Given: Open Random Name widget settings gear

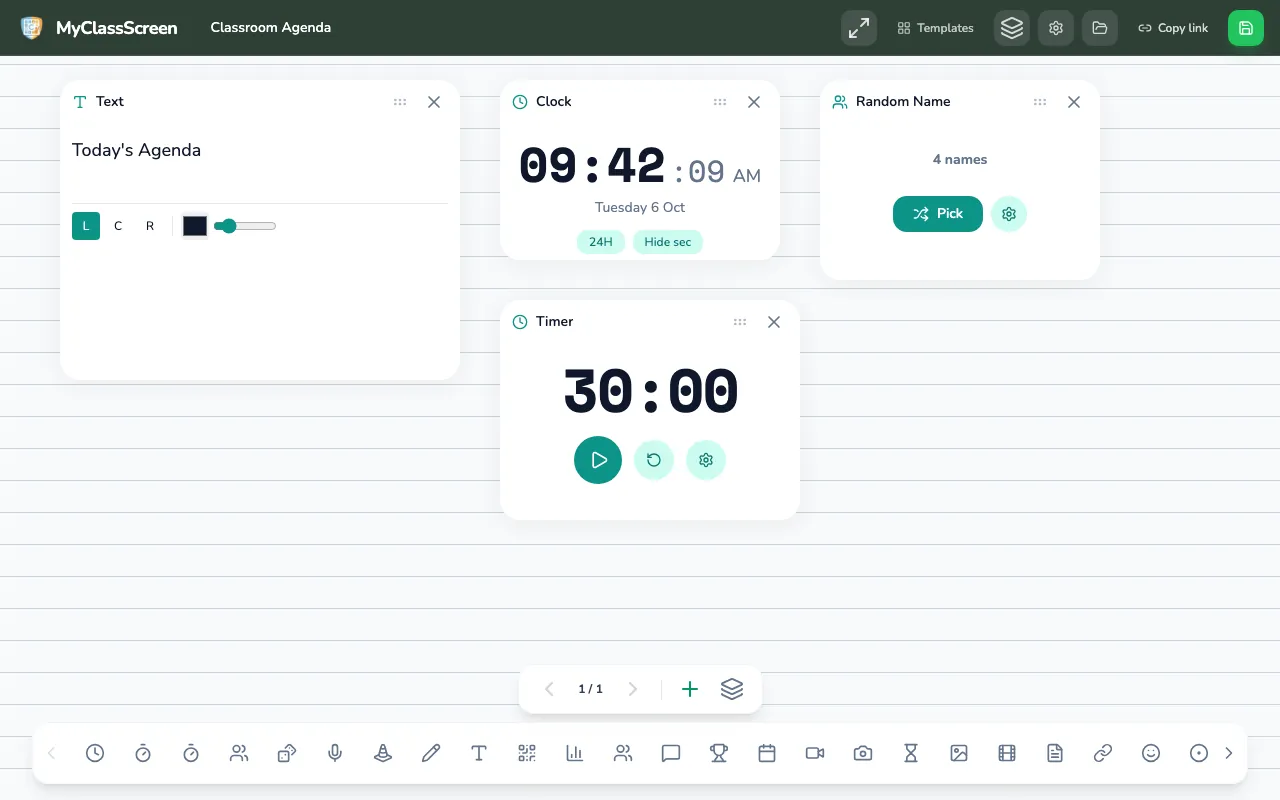Looking at the screenshot, I should (x=1009, y=214).
